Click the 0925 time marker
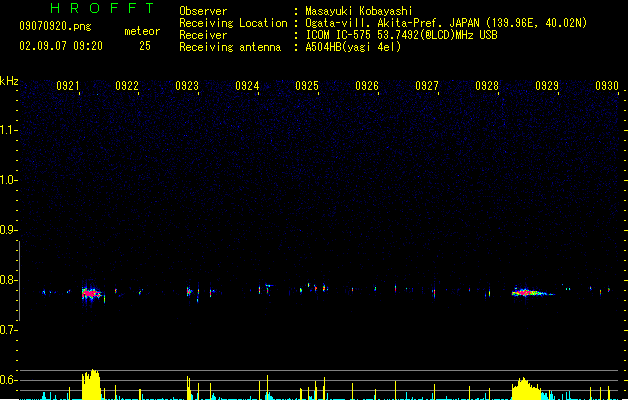Viewport: 629px width, 400px height. tap(307, 86)
